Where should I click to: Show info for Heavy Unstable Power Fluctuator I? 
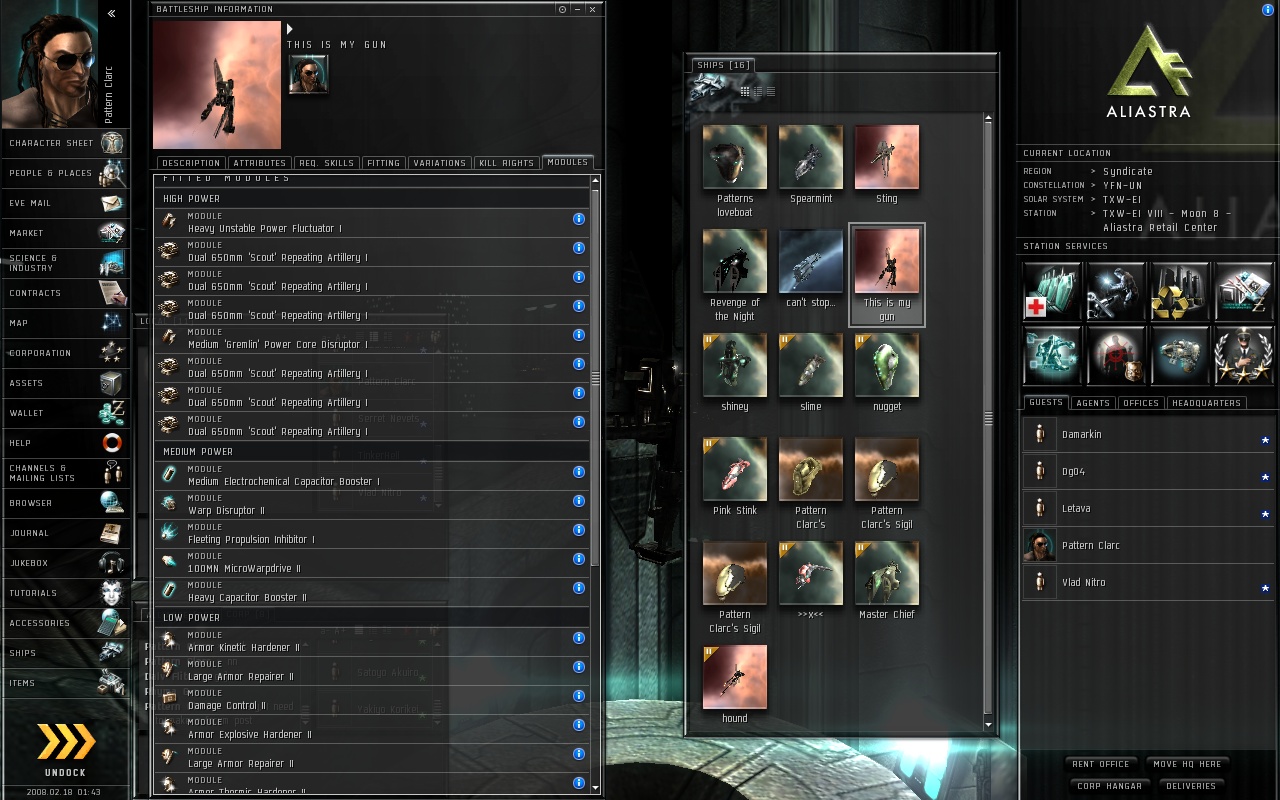pyautogui.click(x=578, y=219)
